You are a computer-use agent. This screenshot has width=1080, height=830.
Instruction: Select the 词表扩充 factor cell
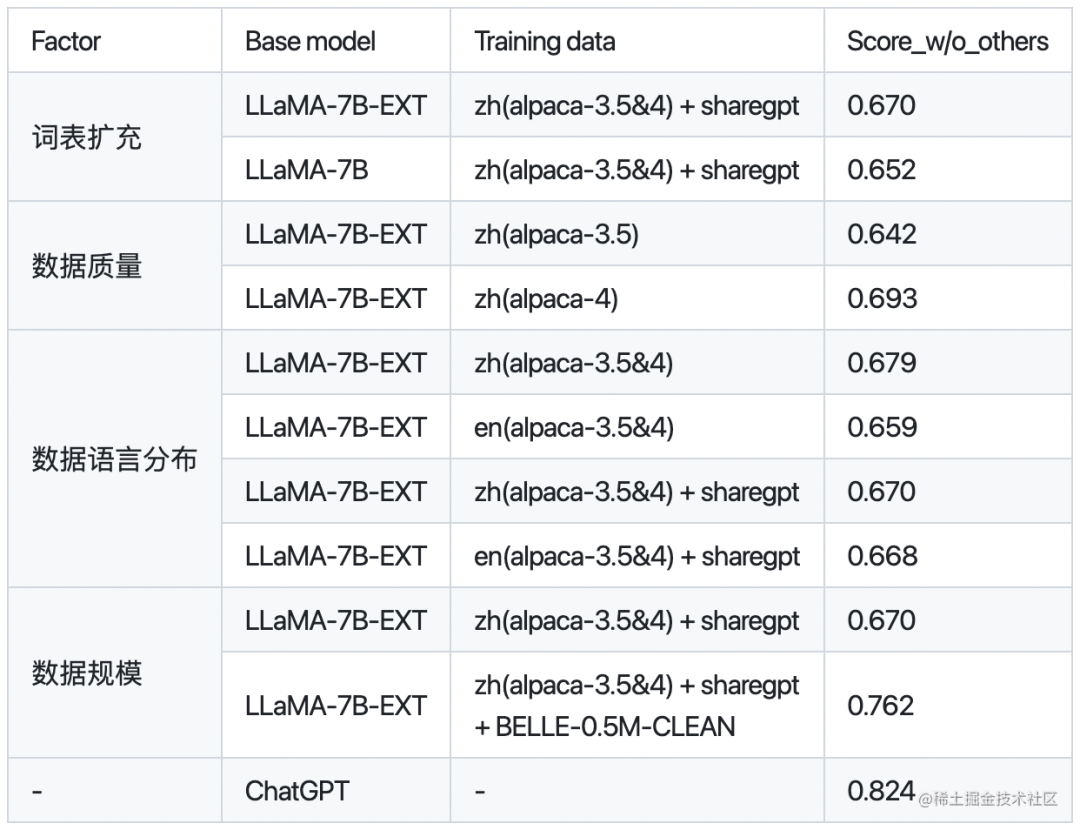(x=87, y=138)
